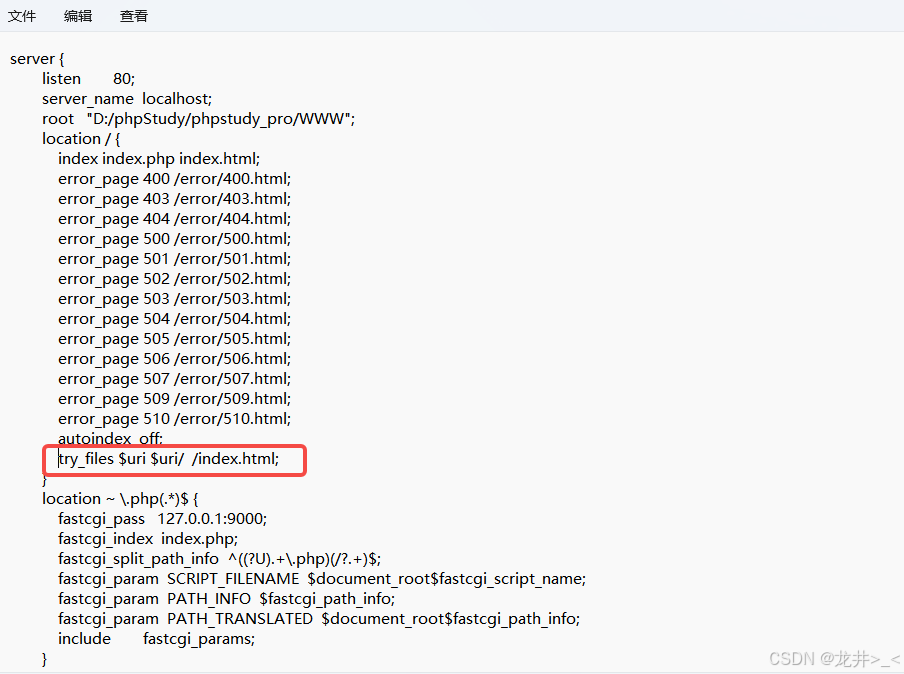Screen dimensions: 904x674
Task: Click the 'fastcgi_index index.php;' line
Action: pyautogui.click(x=148, y=539)
